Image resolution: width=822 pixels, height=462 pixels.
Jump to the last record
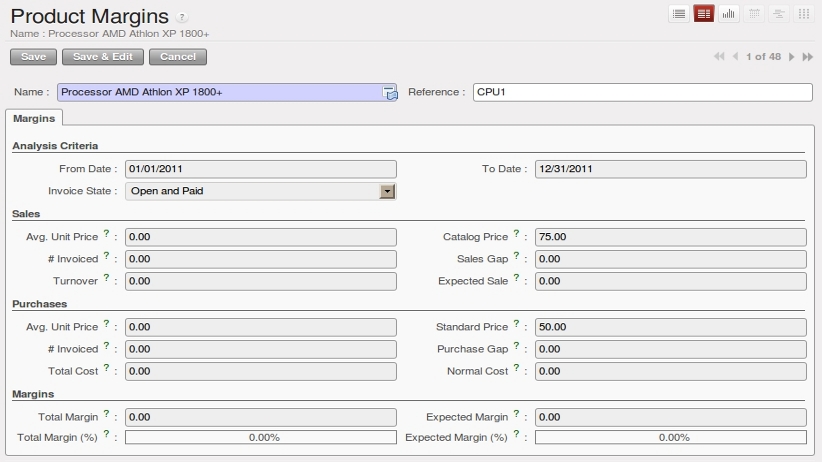(x=808, y=57)
